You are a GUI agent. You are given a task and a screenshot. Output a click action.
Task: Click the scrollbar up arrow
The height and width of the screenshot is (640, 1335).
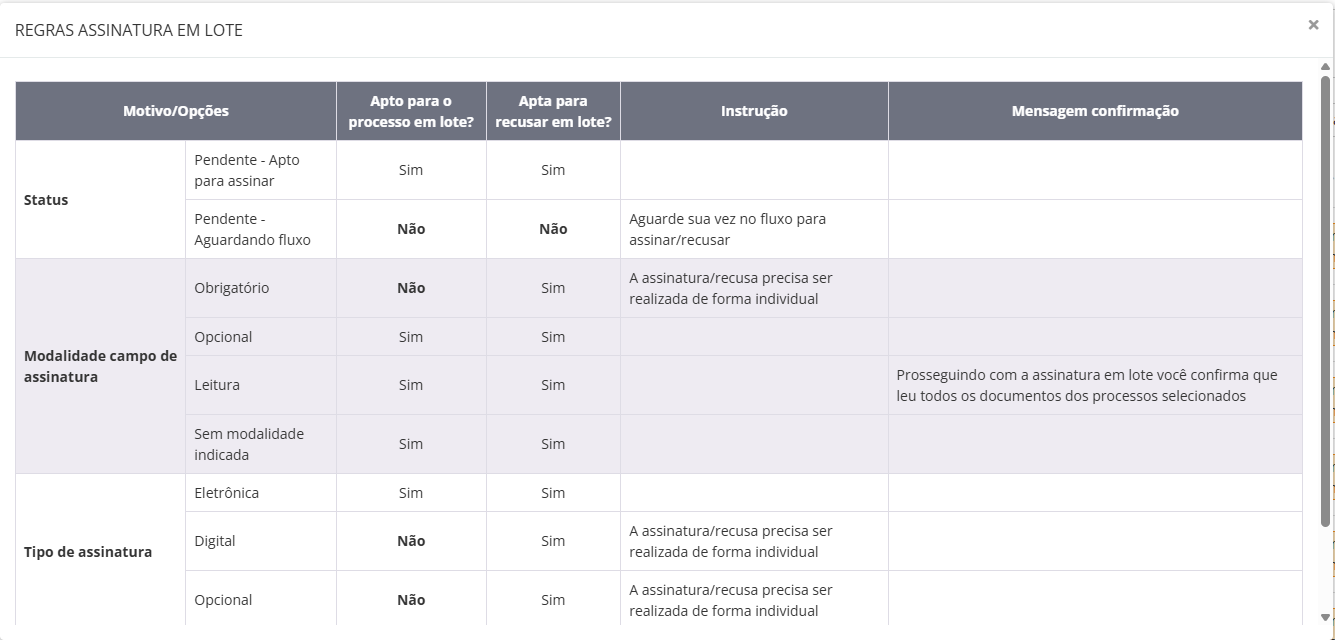click(1326, 67)
